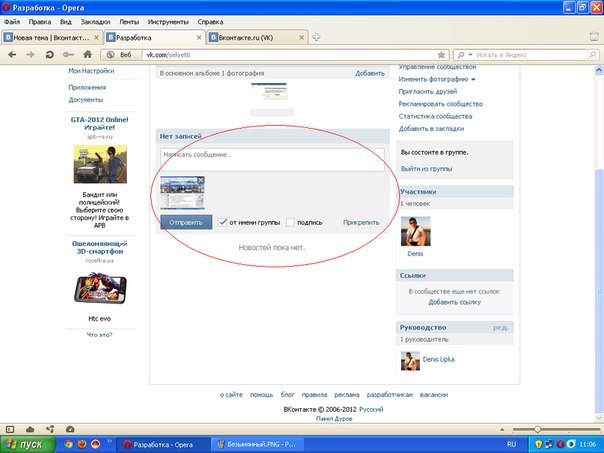Click 'Рекламировать сообщество' link
This screenshot has height=453, width=604.
(x=441, y=104)
